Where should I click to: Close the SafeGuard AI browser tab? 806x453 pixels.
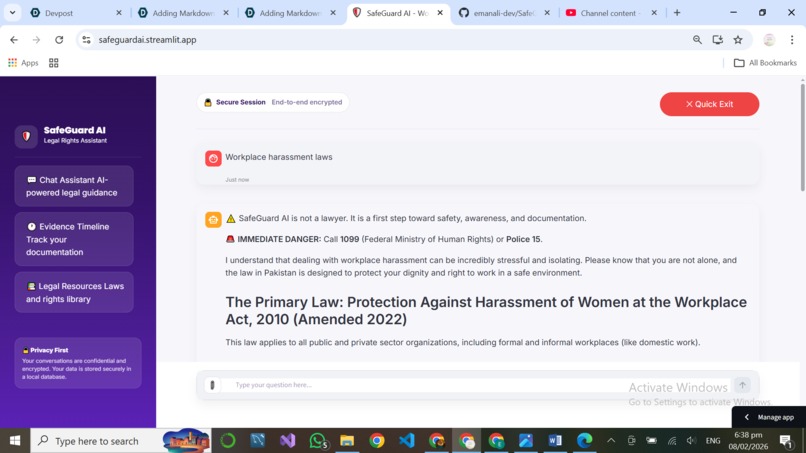tap(440, 13)
